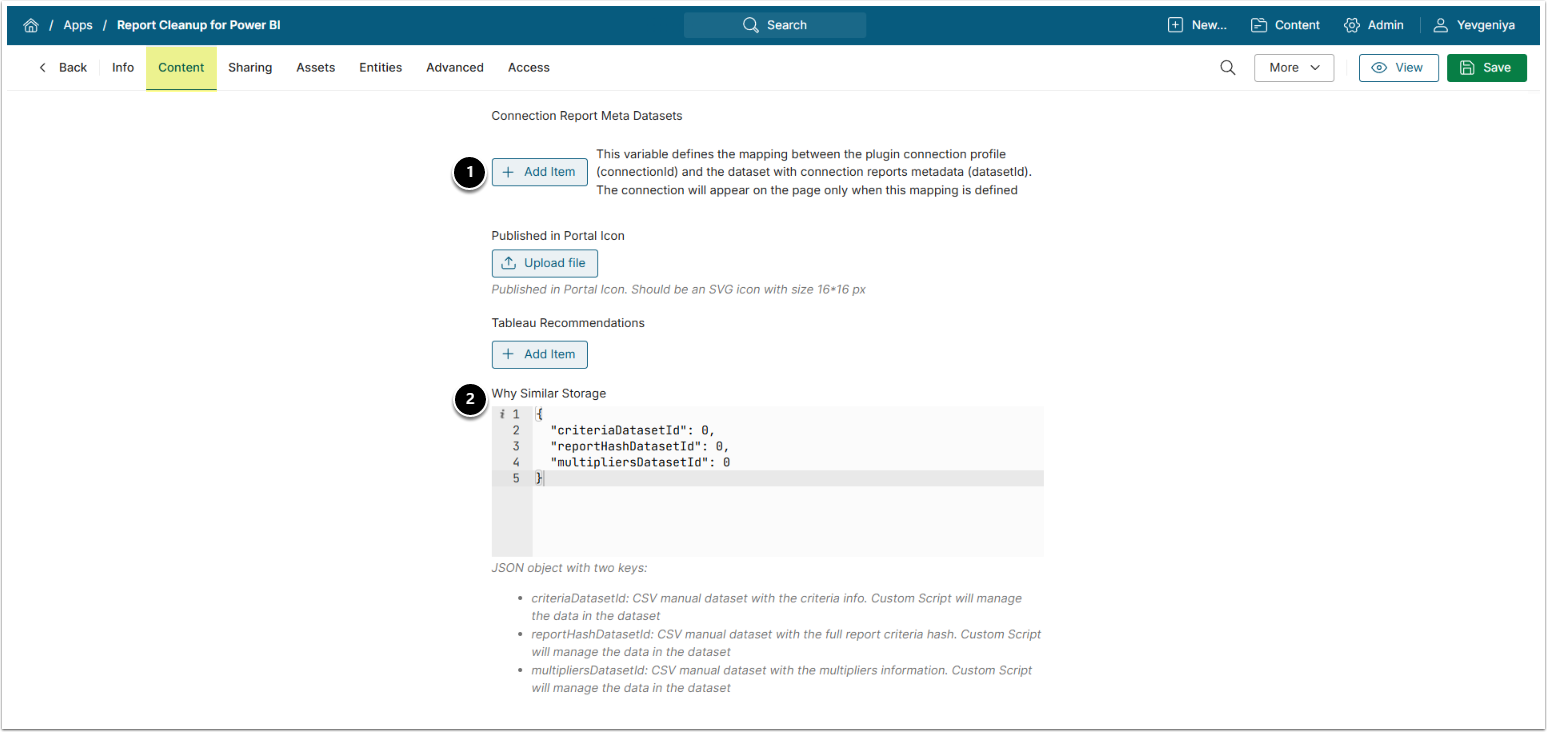Click the magnifier icon in the toolbar
The height and width of the screenshot is (732, 1547).
[1227, 68]
